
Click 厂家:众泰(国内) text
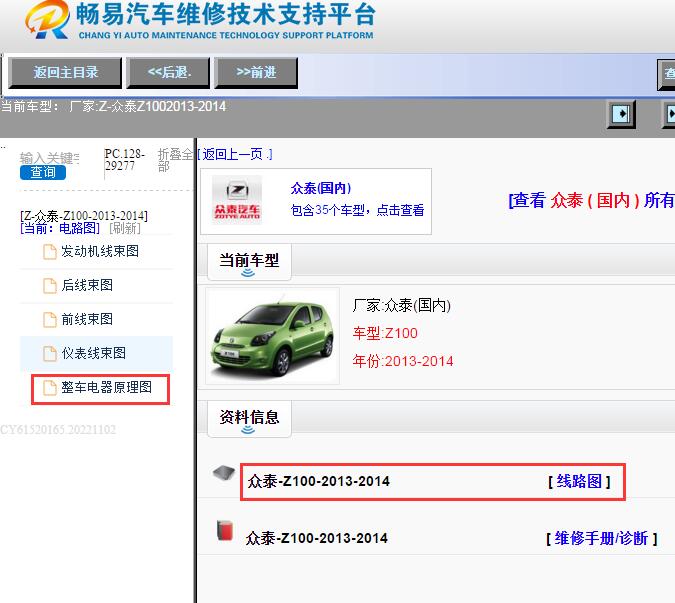(x=402, y=306)
